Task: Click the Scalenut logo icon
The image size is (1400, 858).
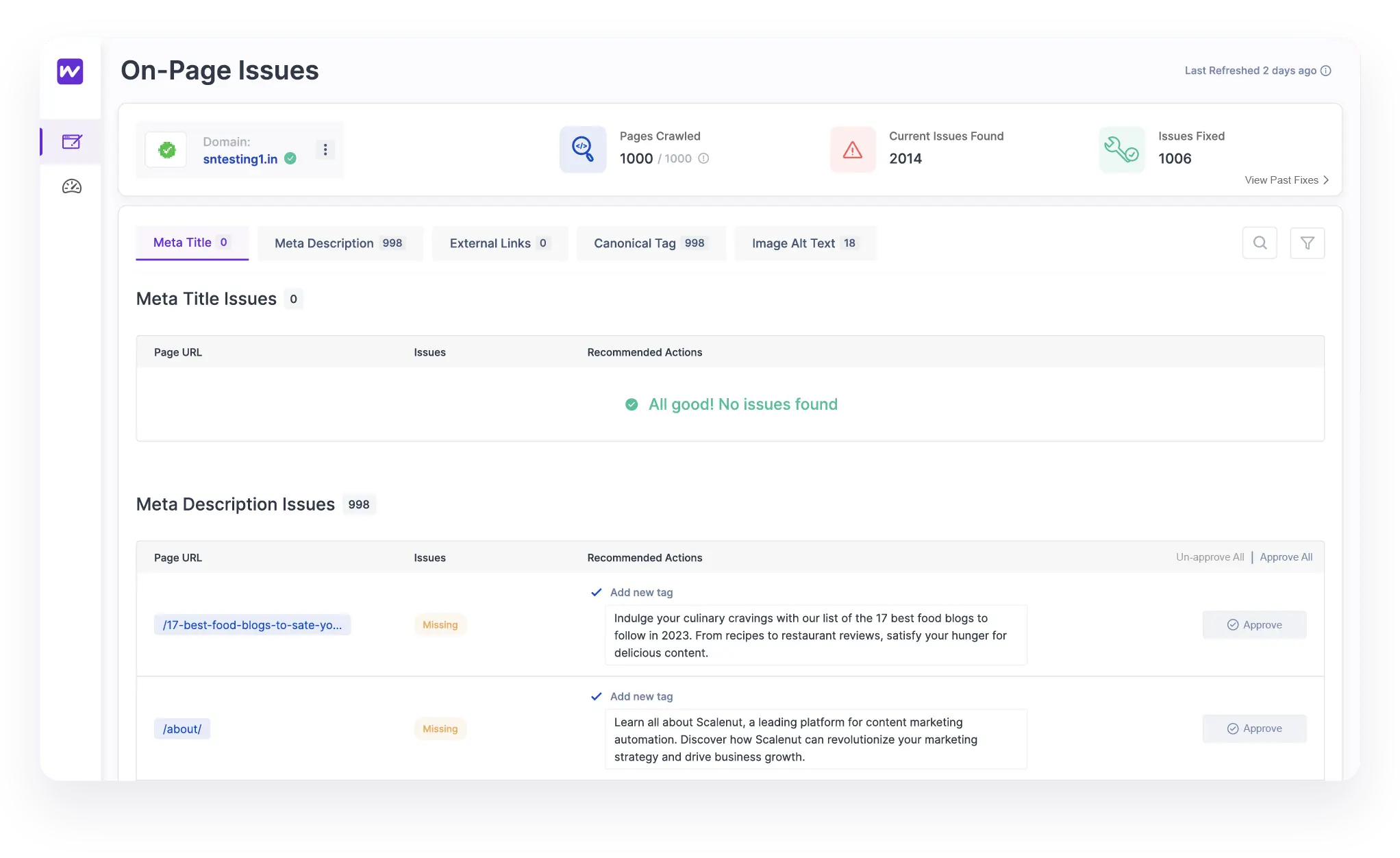Action: pyautogui.click(x=70, y=71)
